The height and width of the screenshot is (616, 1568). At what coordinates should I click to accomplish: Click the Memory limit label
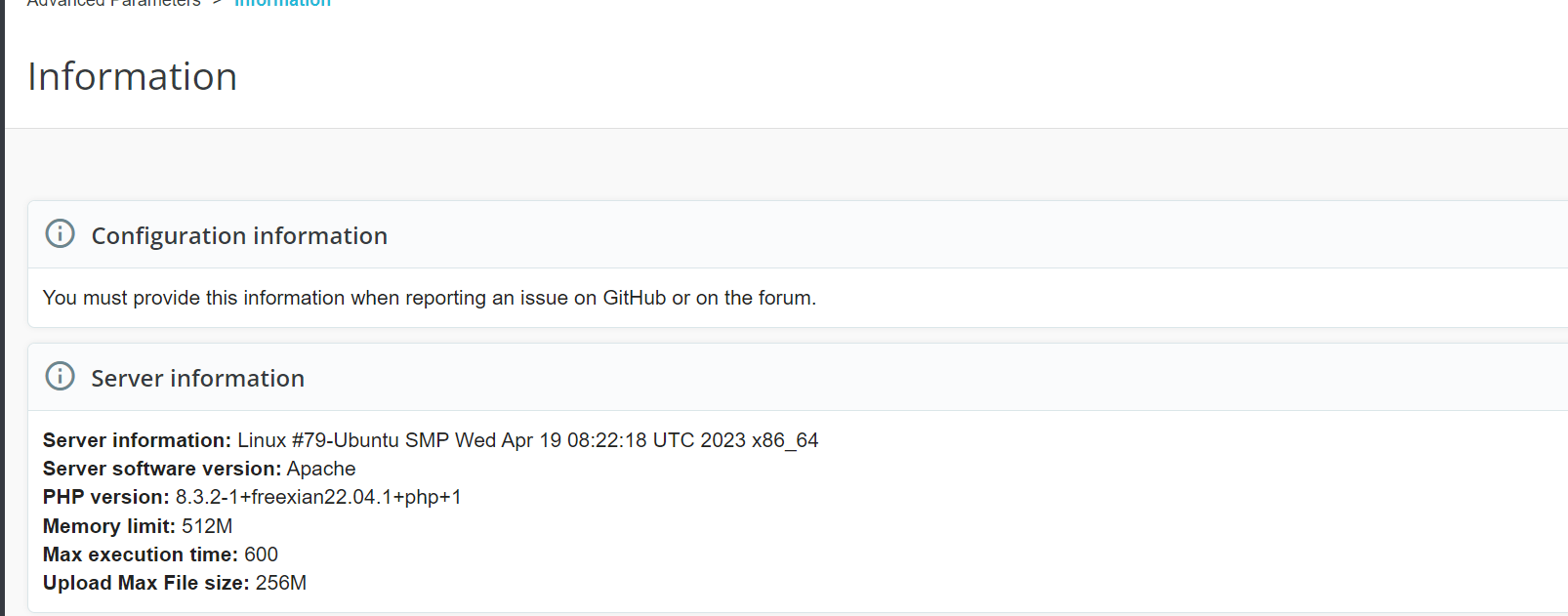109,526
